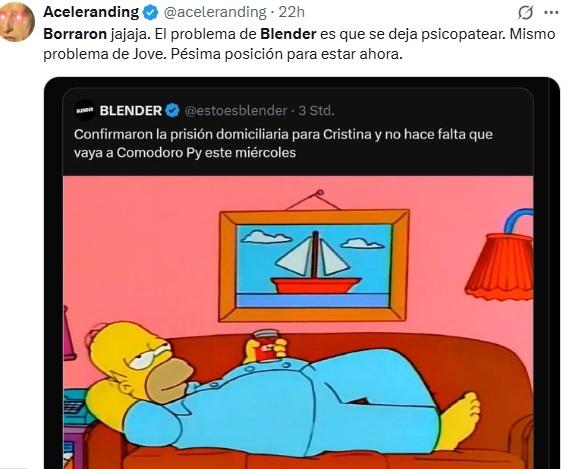This screenshot has height=469, width=575.
Task: Click Aceleranding's blue verified badge
Action: pyautogui.click(x=150, y=13)
